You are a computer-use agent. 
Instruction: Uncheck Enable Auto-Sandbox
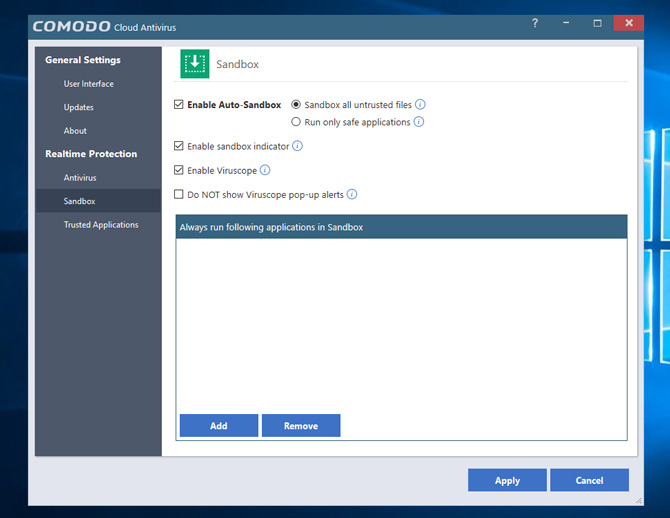coord(179,104)
